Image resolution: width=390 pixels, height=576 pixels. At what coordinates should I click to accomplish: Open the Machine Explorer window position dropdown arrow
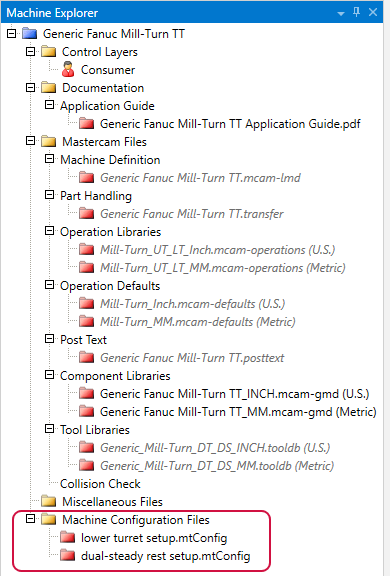341,14
